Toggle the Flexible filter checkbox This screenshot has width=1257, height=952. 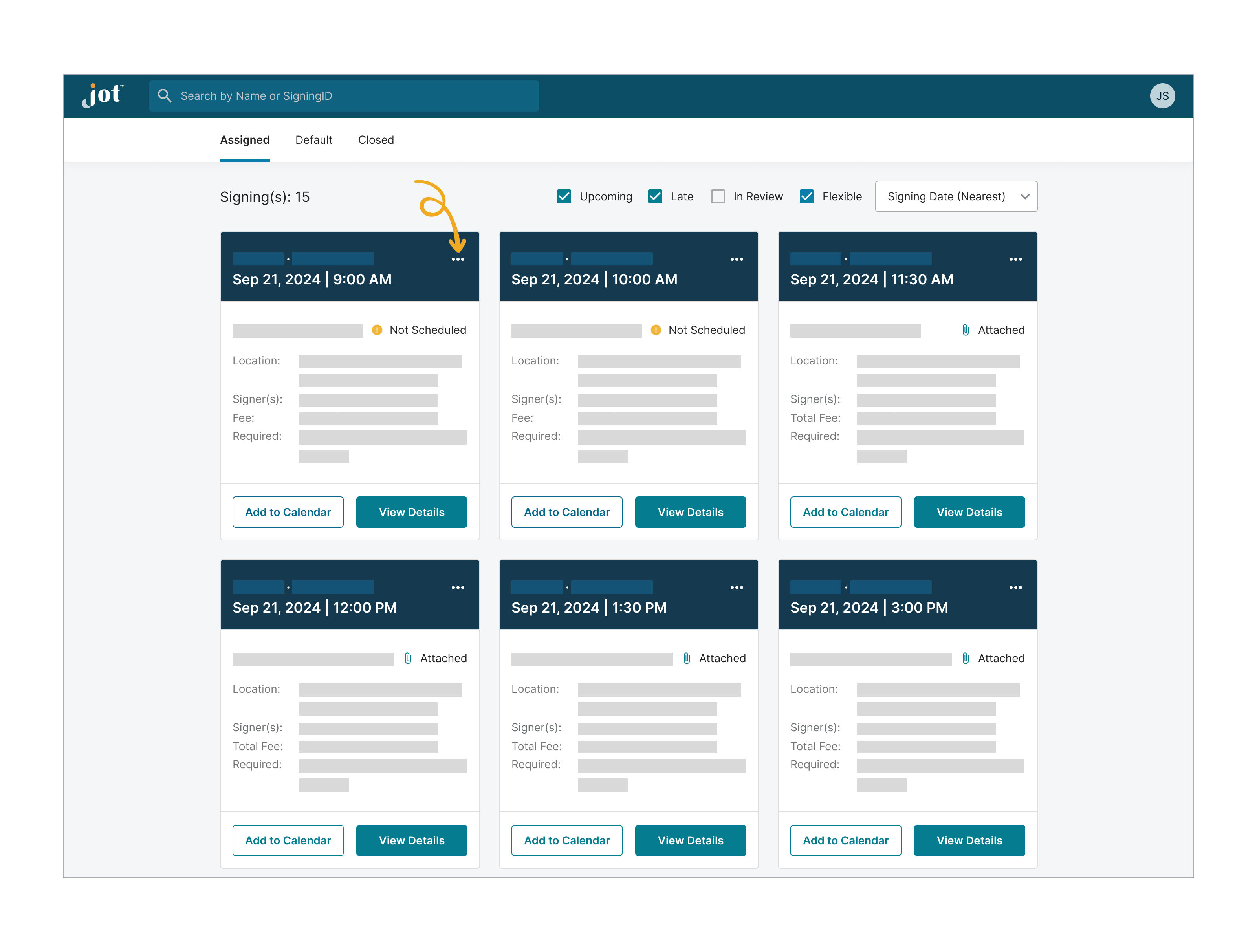pyautogui.click(x=808, y=196)
